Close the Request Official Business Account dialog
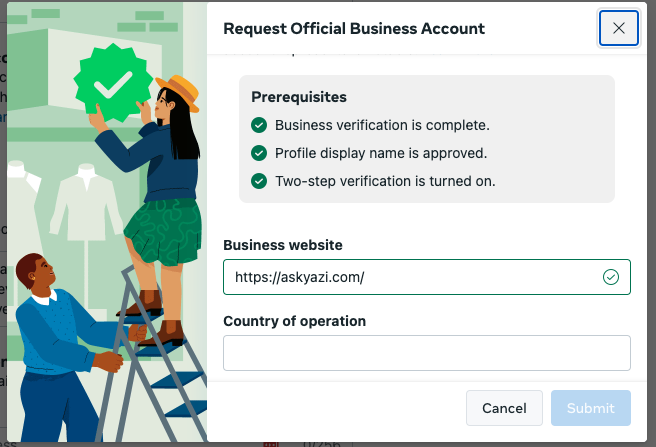Image resolution: width=656 pixels, height=447 pixels. (618, 28)
